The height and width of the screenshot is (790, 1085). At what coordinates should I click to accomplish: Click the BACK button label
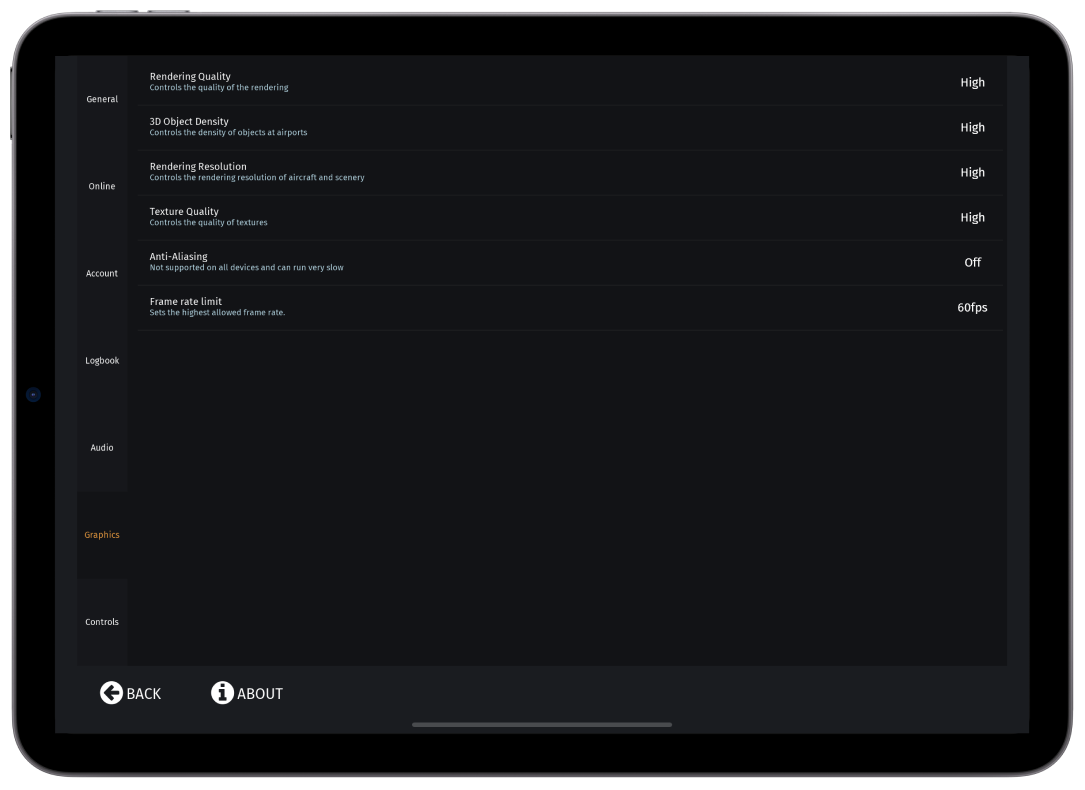pos(144,694)
